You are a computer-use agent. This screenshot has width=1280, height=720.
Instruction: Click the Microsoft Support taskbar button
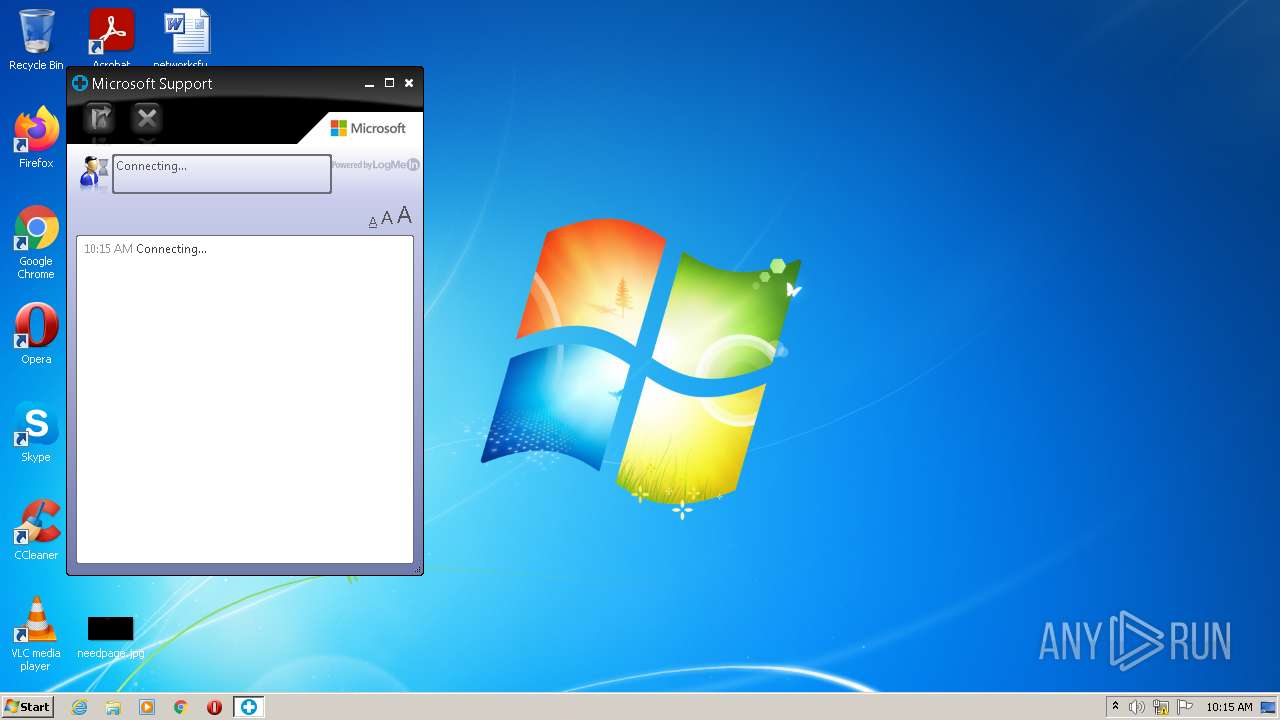(248, 707)
